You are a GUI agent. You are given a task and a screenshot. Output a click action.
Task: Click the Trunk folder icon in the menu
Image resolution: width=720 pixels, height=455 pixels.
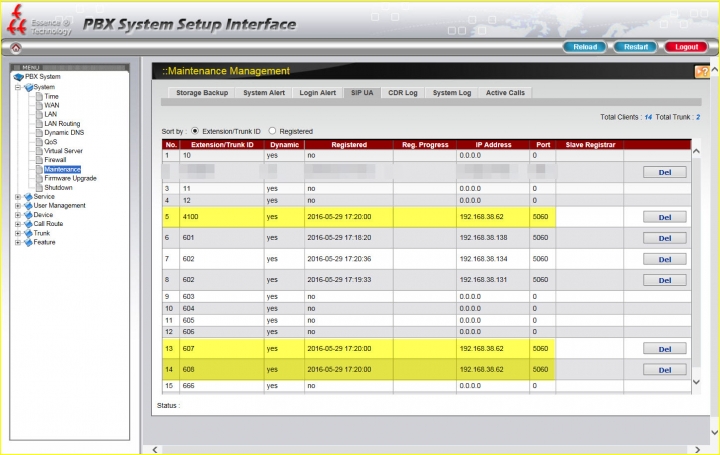tap(28, 233)
